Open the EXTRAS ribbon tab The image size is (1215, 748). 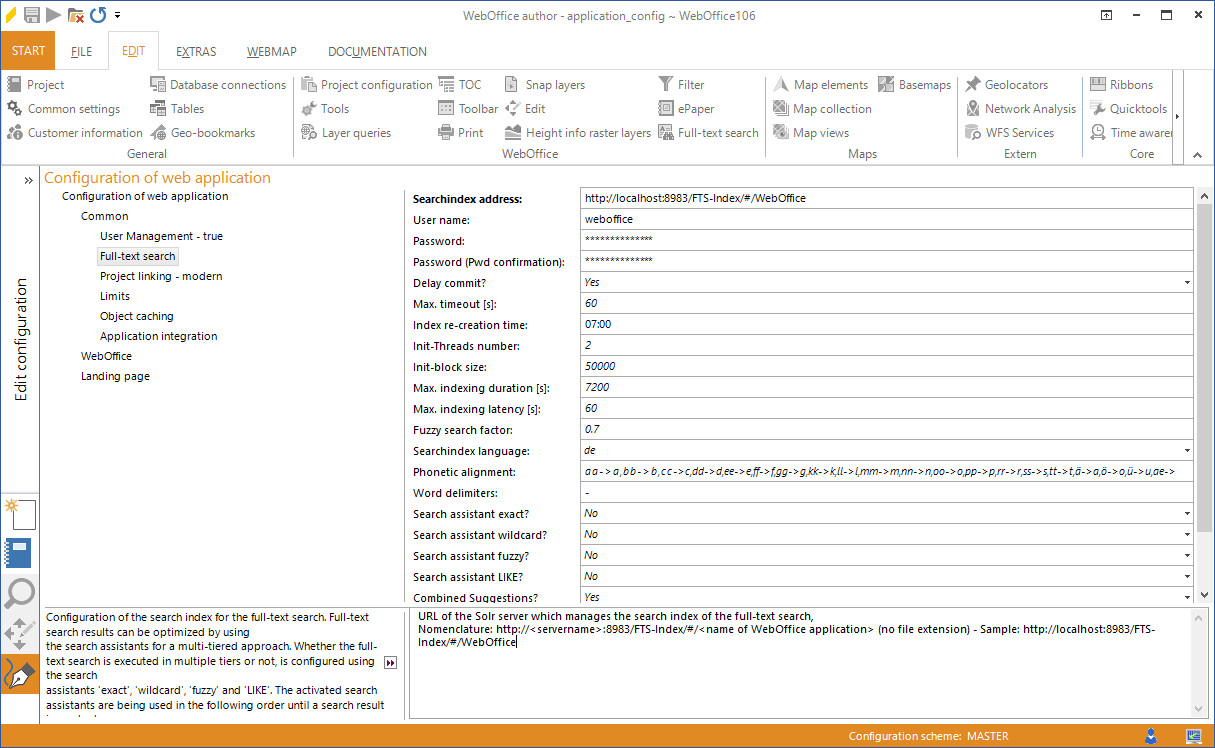(196, 52)
